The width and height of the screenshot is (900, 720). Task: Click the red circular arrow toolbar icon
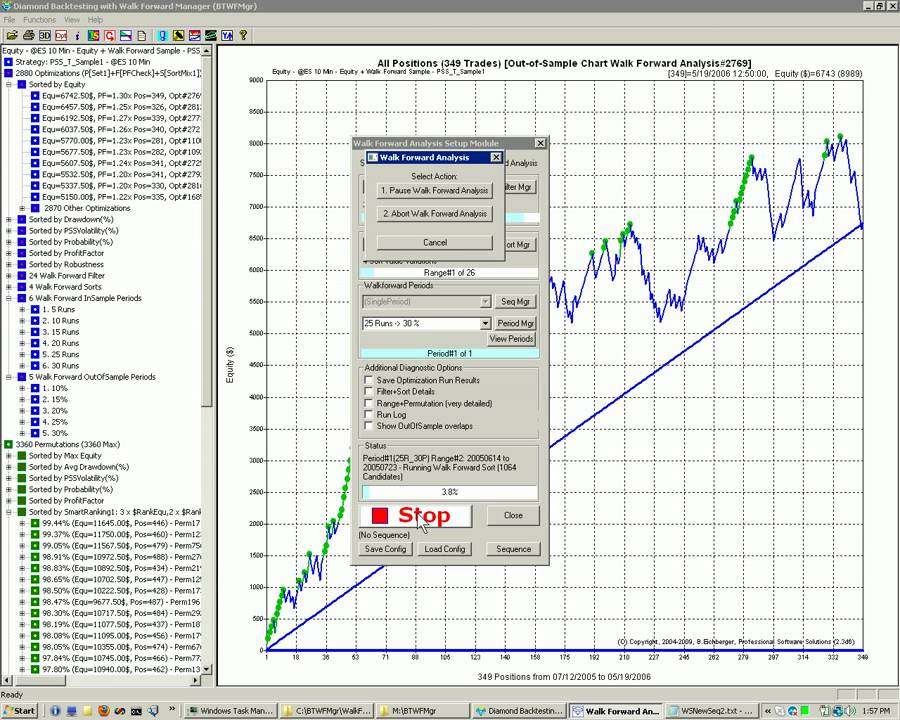110,36
